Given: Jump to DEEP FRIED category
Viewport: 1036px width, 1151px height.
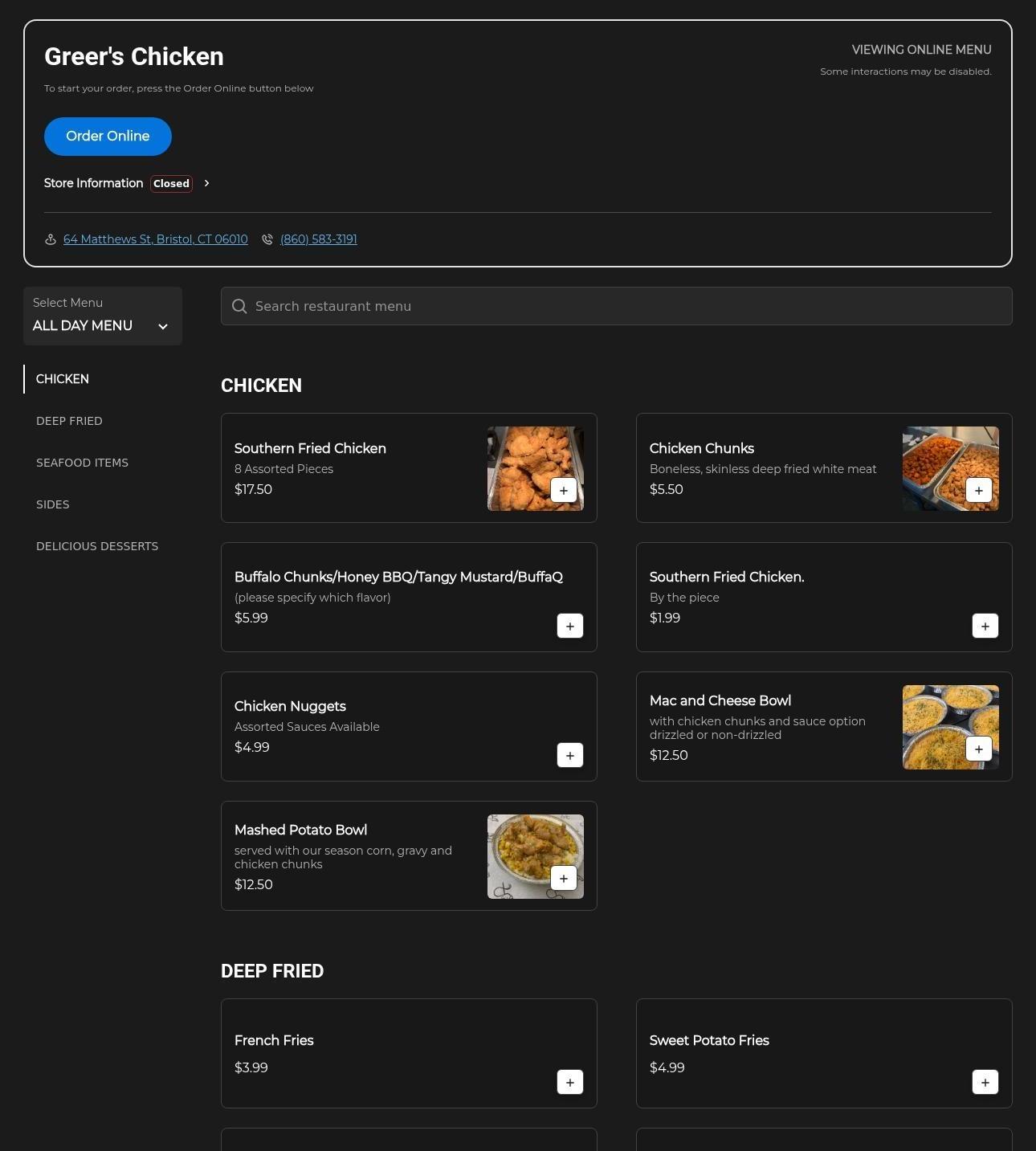Looking at the screenshot, I should coord(69,421).
